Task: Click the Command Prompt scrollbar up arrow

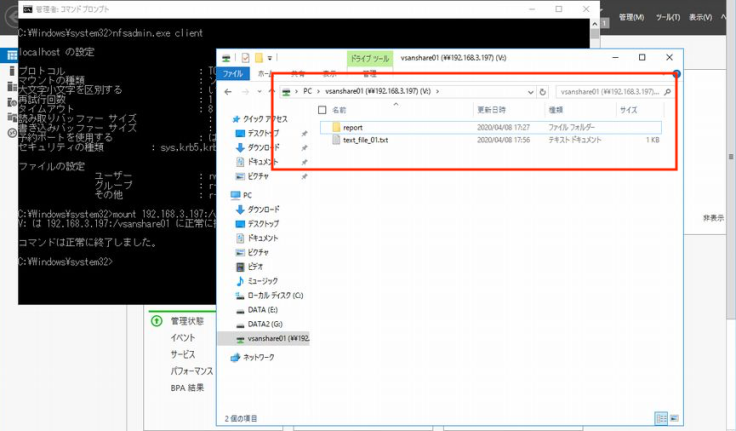Action: click(595, 23)
